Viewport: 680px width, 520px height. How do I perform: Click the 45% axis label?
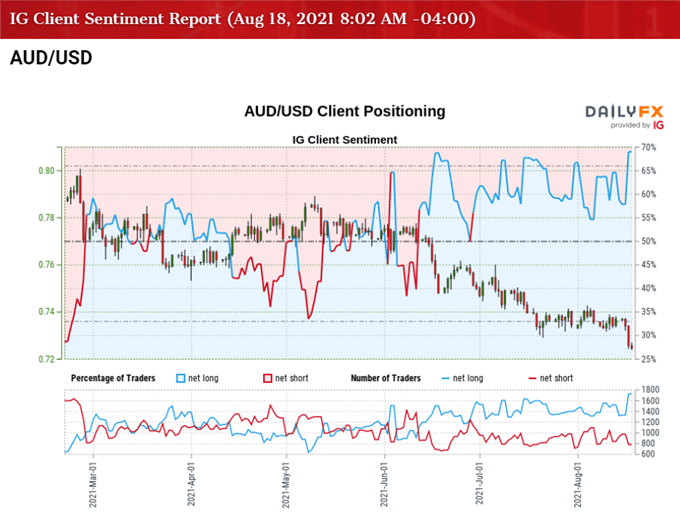(x=648, y=265)
